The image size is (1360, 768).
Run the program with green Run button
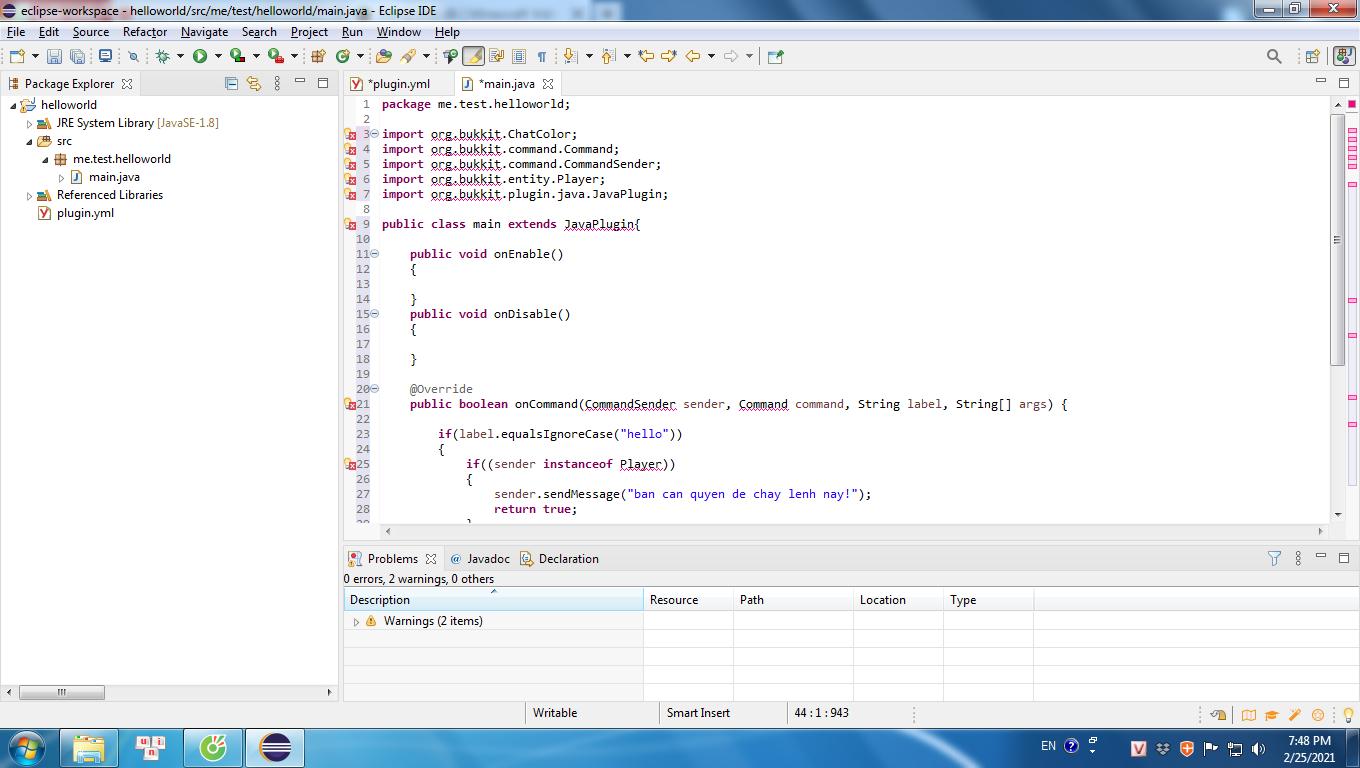pyautogui.click(x=200, y=57)
